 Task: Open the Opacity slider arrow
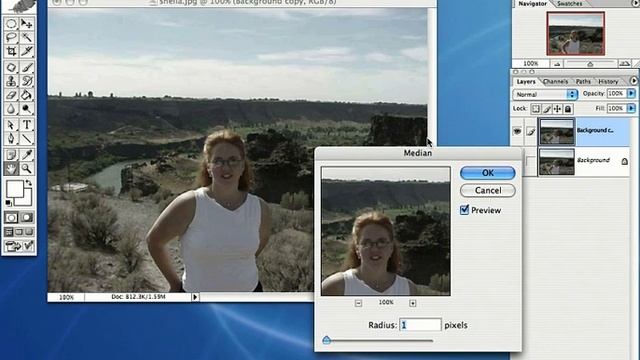pyautogui.click(x=631, y=93)
